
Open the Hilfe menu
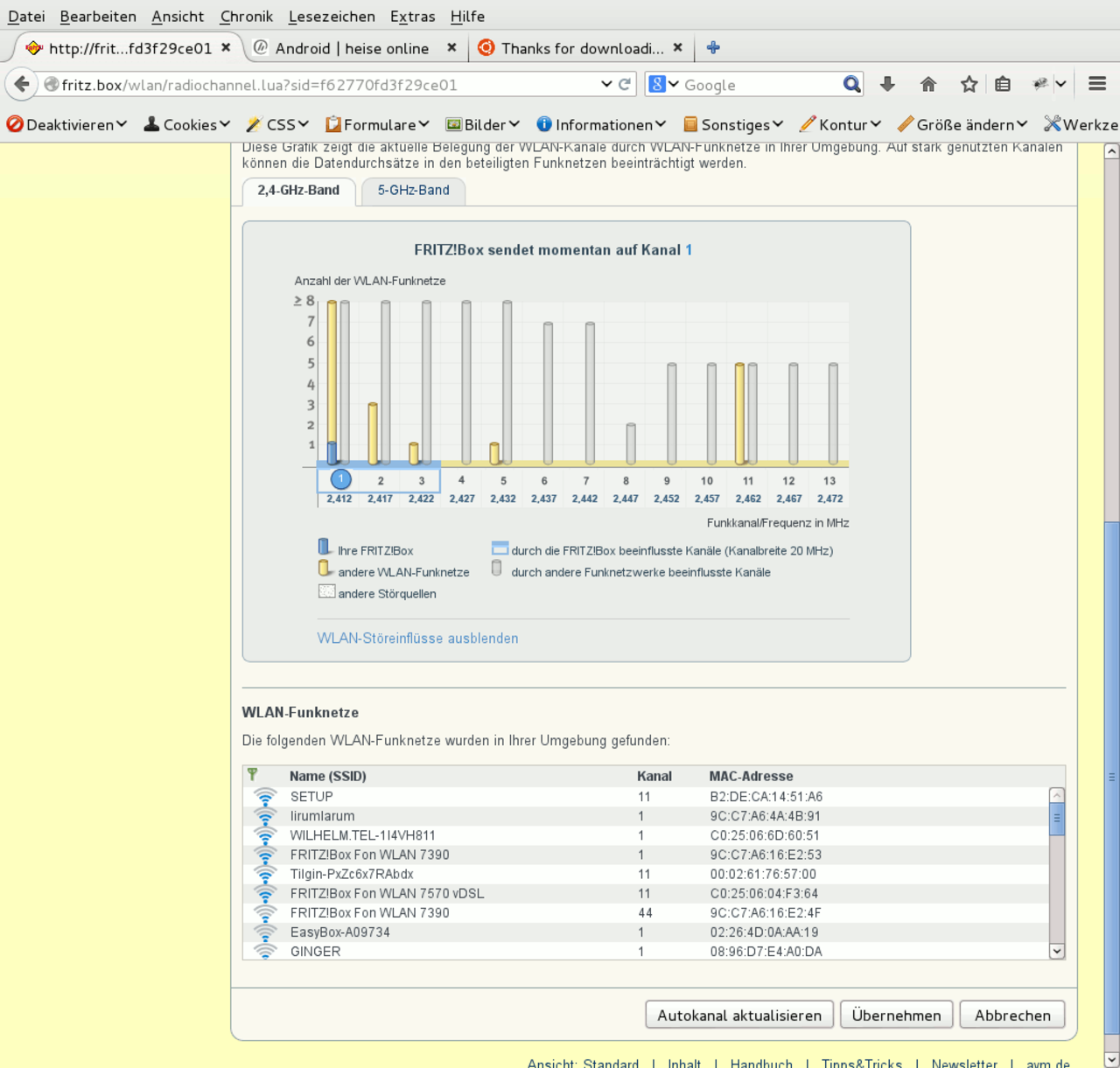click(467, 16)
